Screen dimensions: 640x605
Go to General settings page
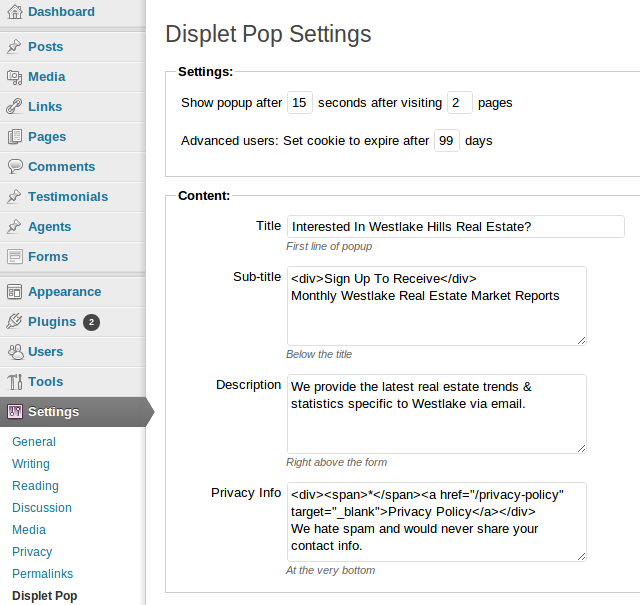click(34, 442)
